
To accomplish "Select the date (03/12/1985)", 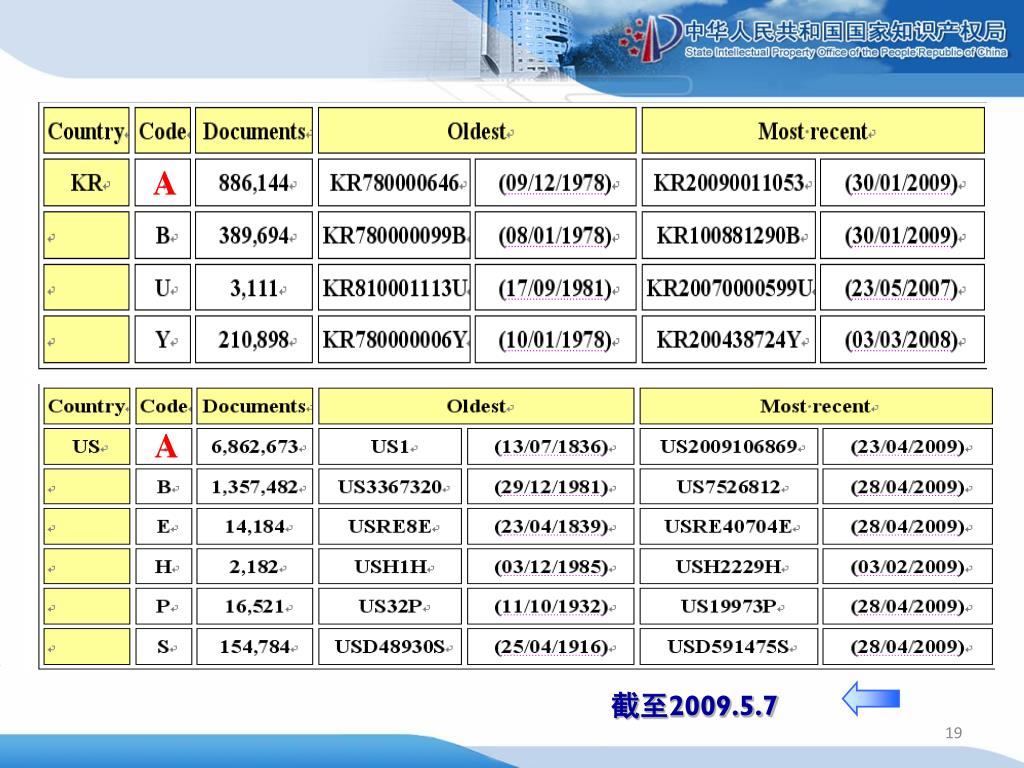I will tap(551, 568).
